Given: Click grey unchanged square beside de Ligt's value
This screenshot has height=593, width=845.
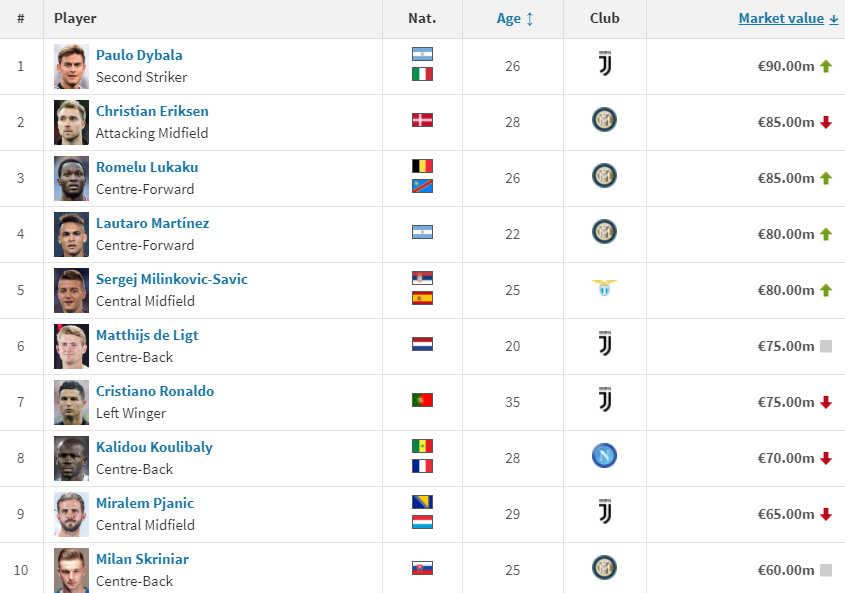Looking at the screenshot, I should 826,346.
